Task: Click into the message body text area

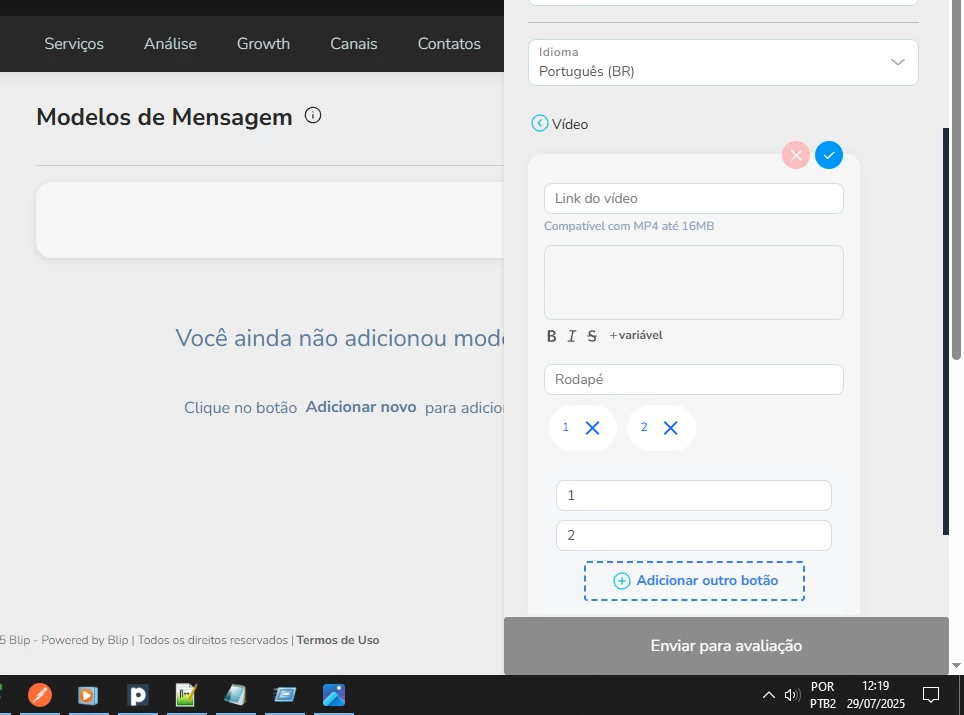Action: [693, 282]
